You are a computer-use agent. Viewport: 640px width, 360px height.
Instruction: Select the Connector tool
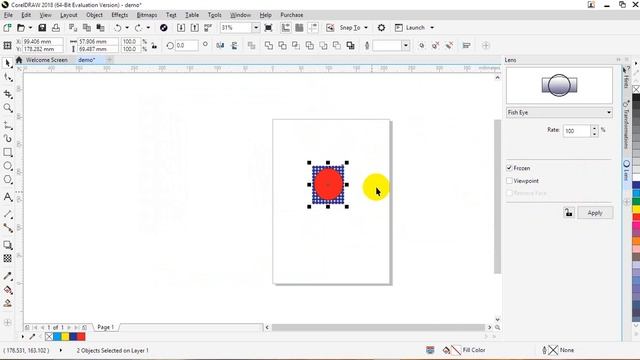click(x=7, y=228)
